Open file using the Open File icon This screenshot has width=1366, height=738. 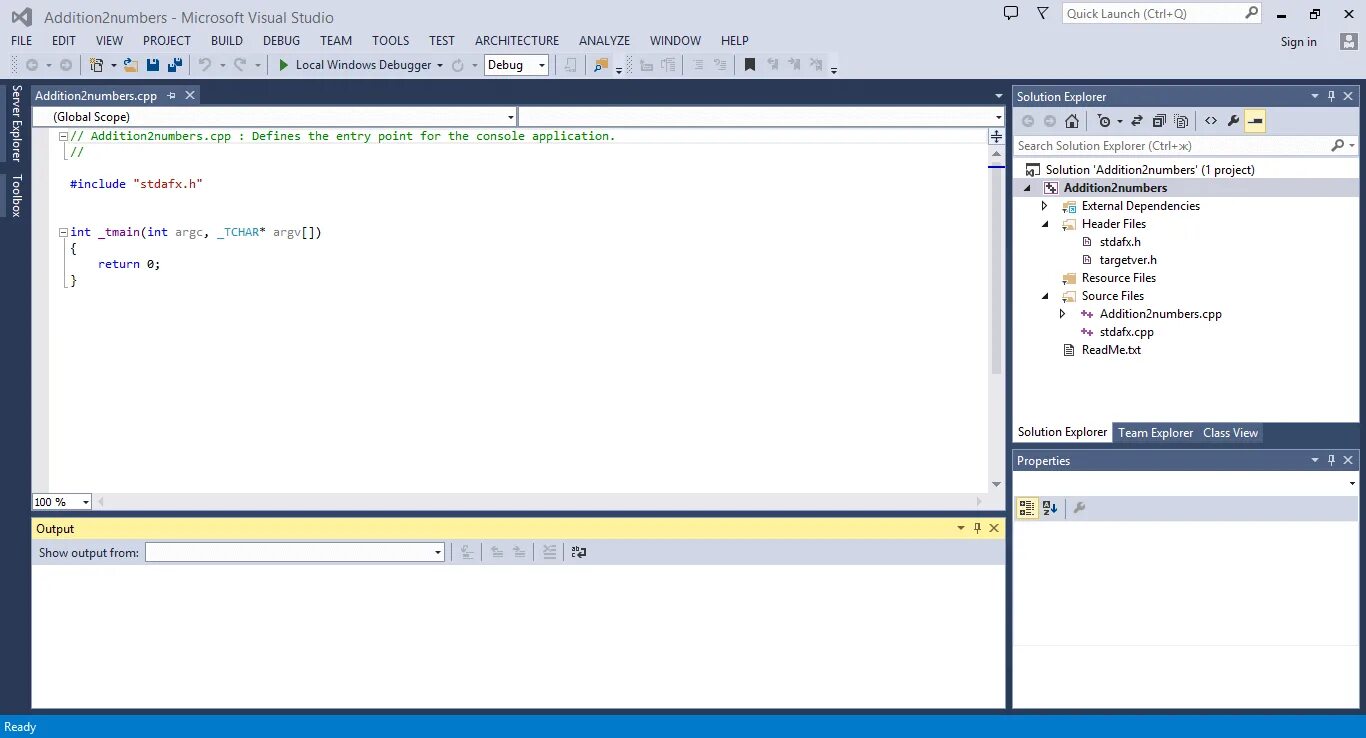click(130, 65)
